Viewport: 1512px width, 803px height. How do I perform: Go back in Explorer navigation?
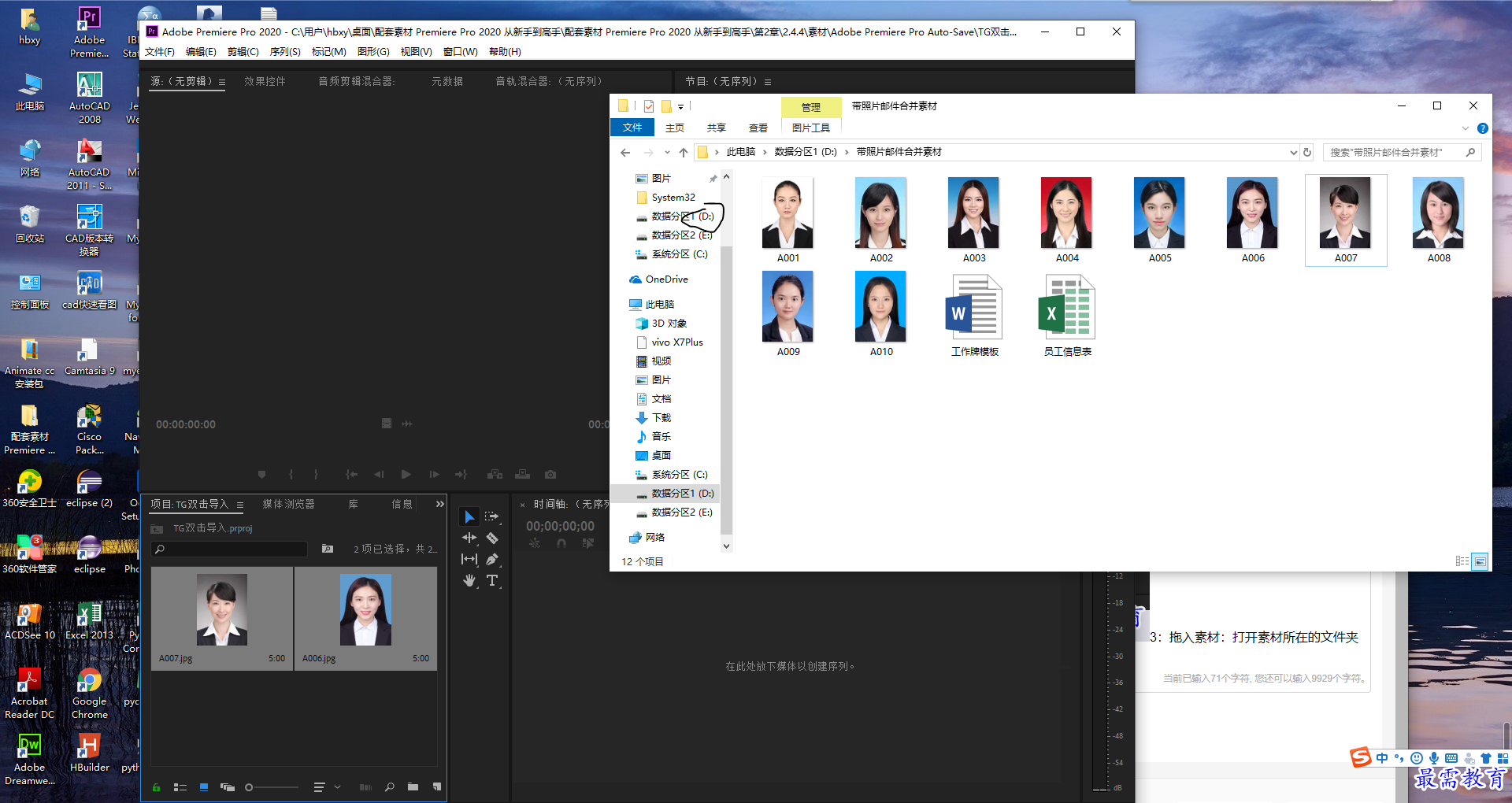coord(625,153)
